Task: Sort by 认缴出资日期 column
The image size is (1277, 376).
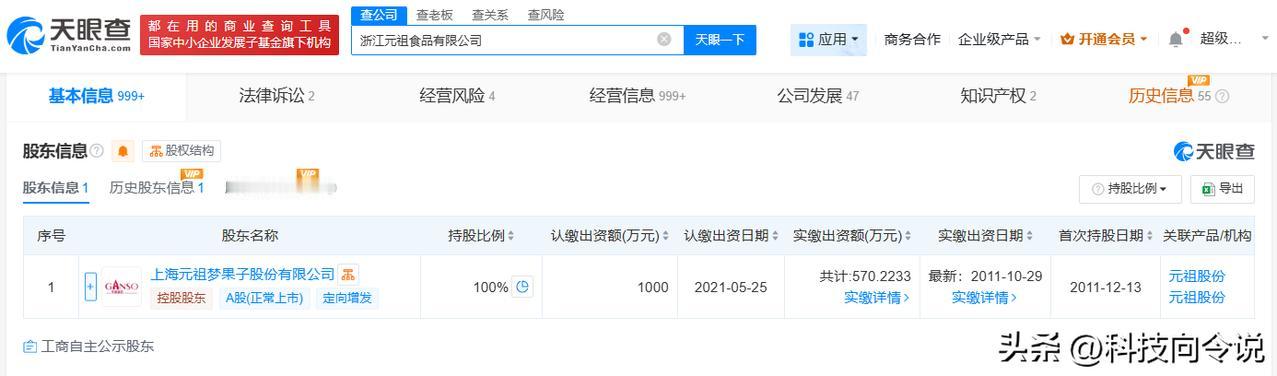Action: tap(731, 236)
